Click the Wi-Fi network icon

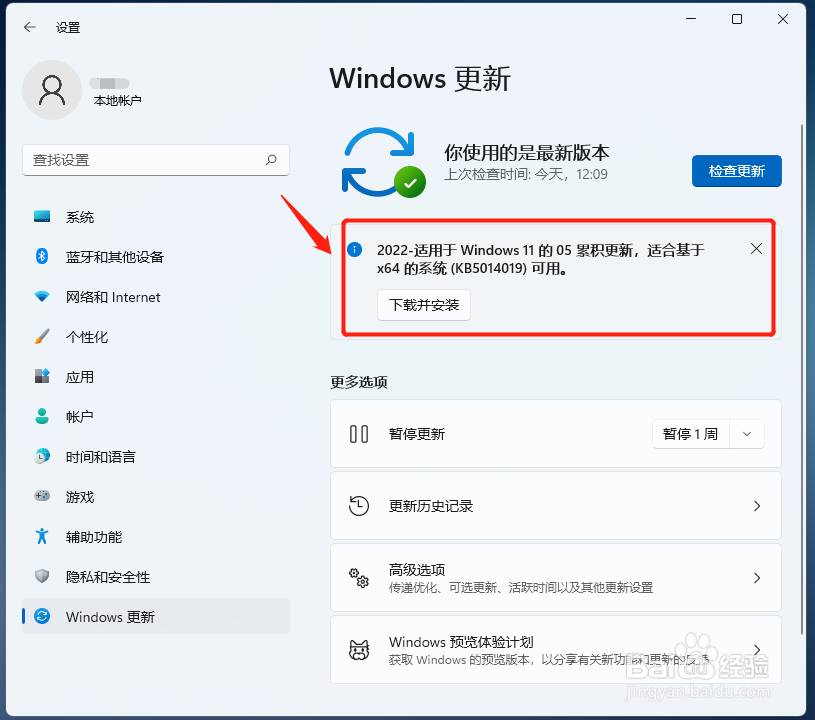coord(42,296)
